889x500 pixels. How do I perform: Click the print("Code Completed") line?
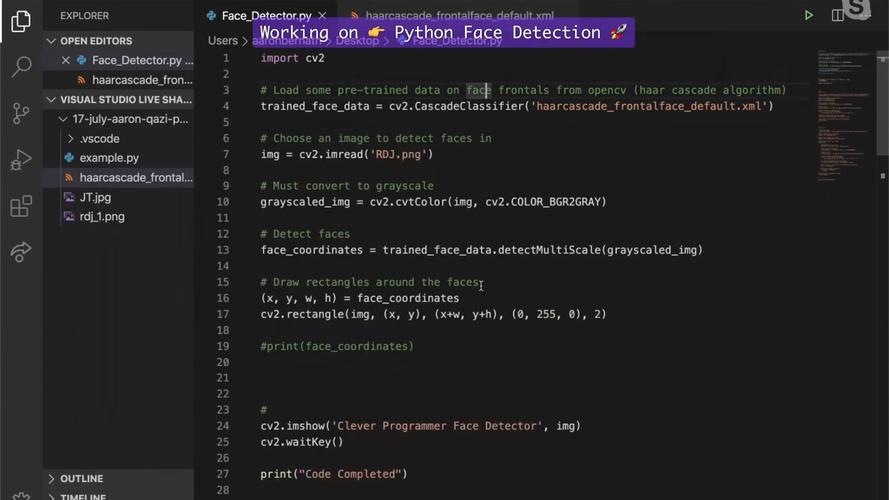point(334,474)
